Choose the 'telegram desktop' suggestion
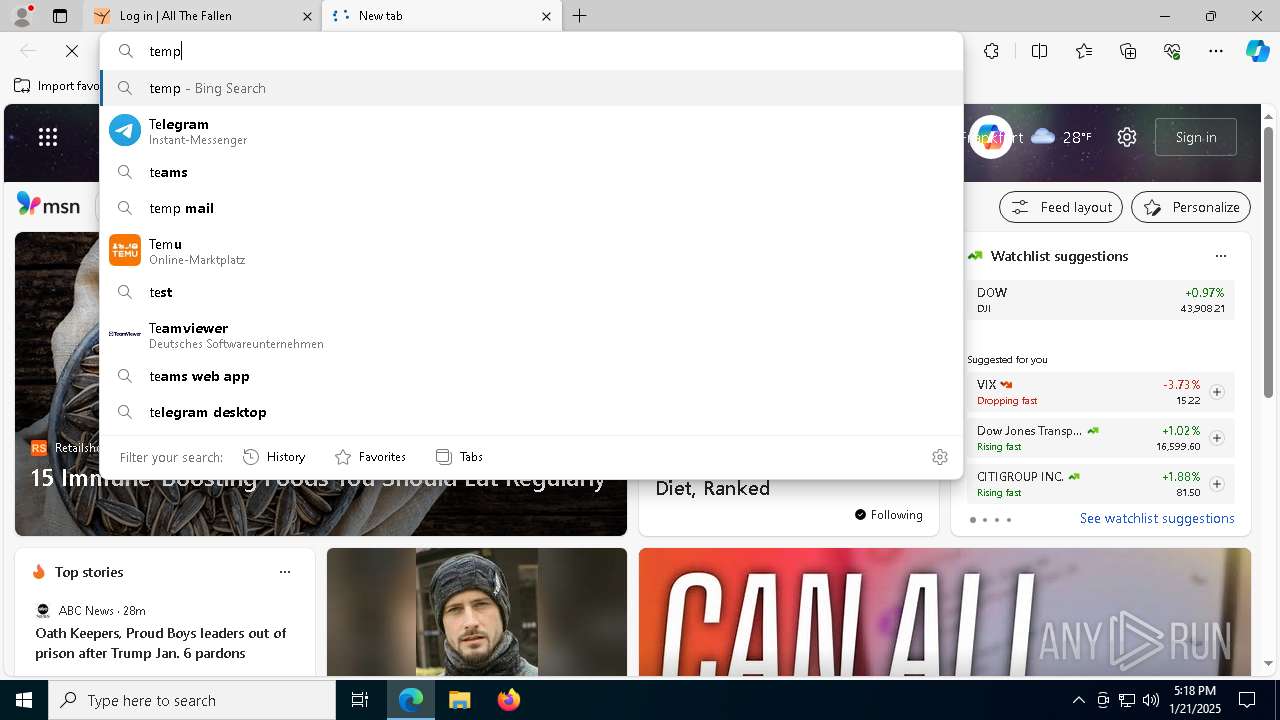The height and width of the screenshot is (720, 1280). [531, 412]
